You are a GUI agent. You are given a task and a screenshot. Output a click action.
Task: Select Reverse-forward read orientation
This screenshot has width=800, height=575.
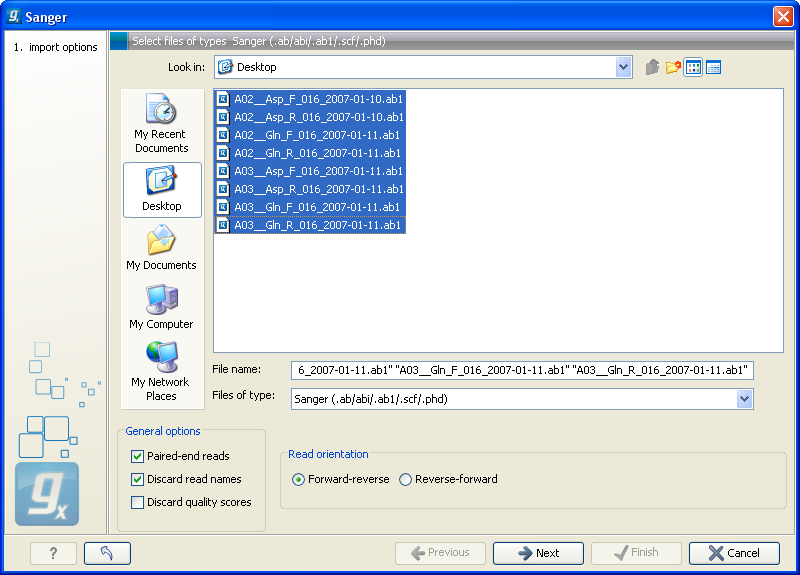[x=406, y=479]
